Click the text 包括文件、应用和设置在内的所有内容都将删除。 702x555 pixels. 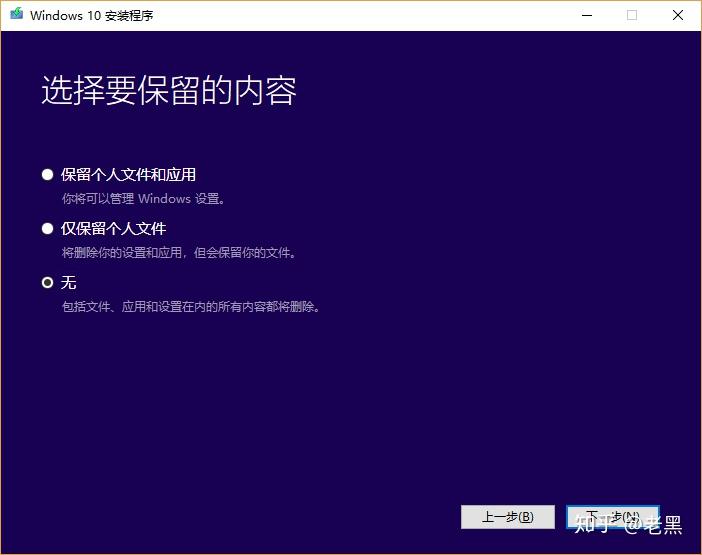click(x=191, y=307)
